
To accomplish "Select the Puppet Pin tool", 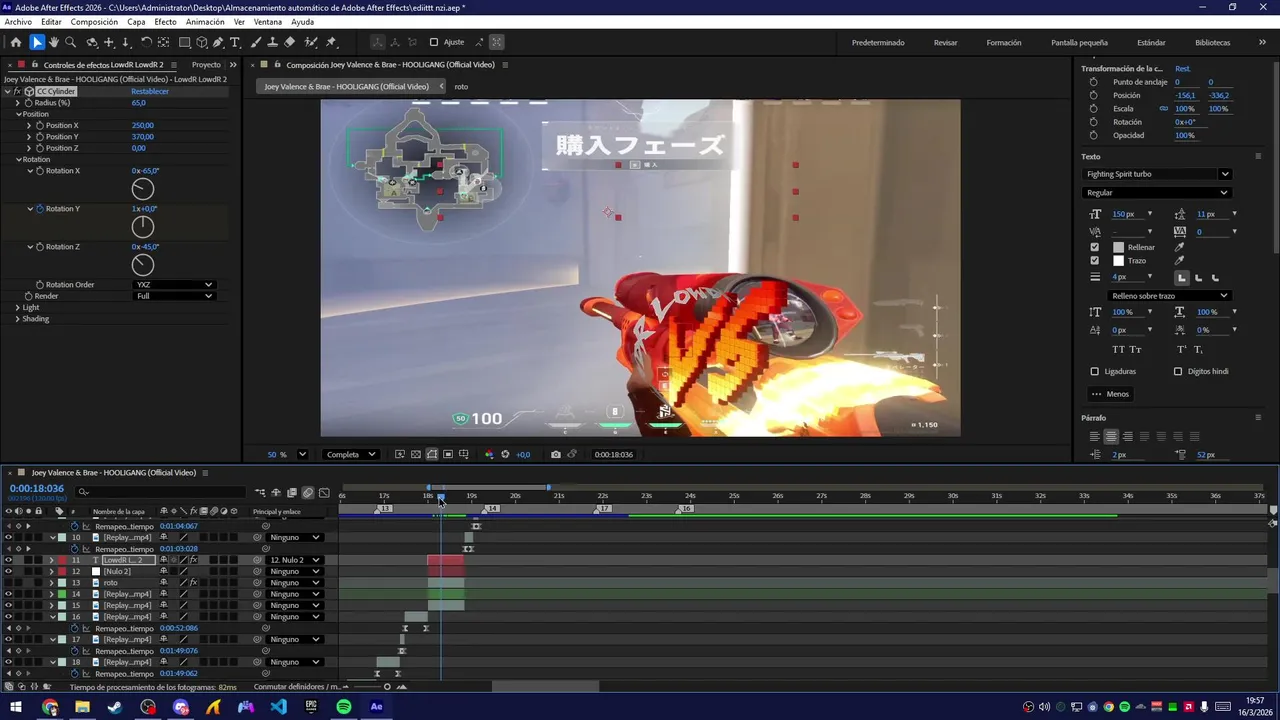I will [x=331, y=42].
